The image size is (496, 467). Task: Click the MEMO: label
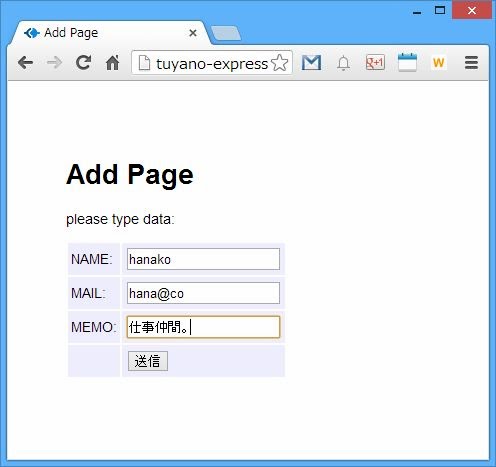point(94,327)
